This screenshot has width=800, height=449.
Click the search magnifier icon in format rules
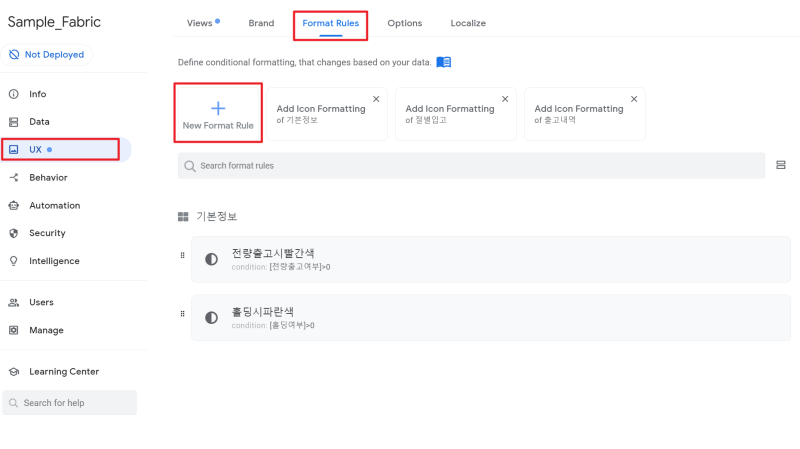[190, 166]
